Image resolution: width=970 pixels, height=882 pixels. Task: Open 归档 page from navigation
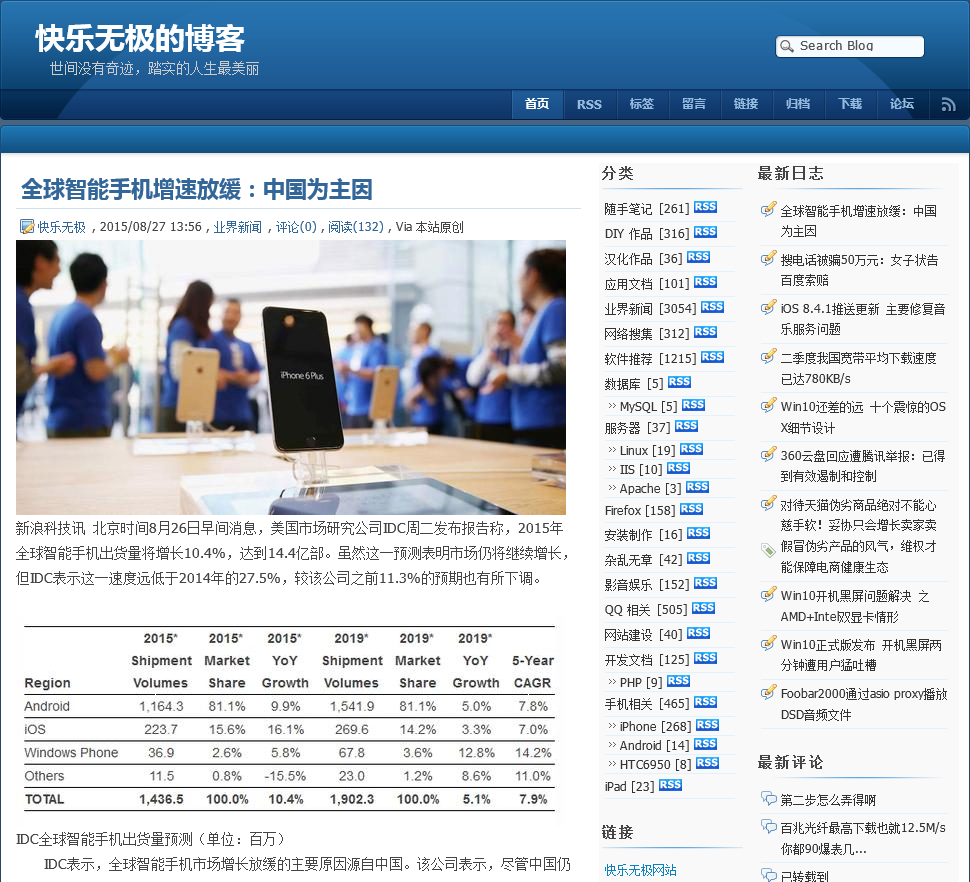coord(797,104)
